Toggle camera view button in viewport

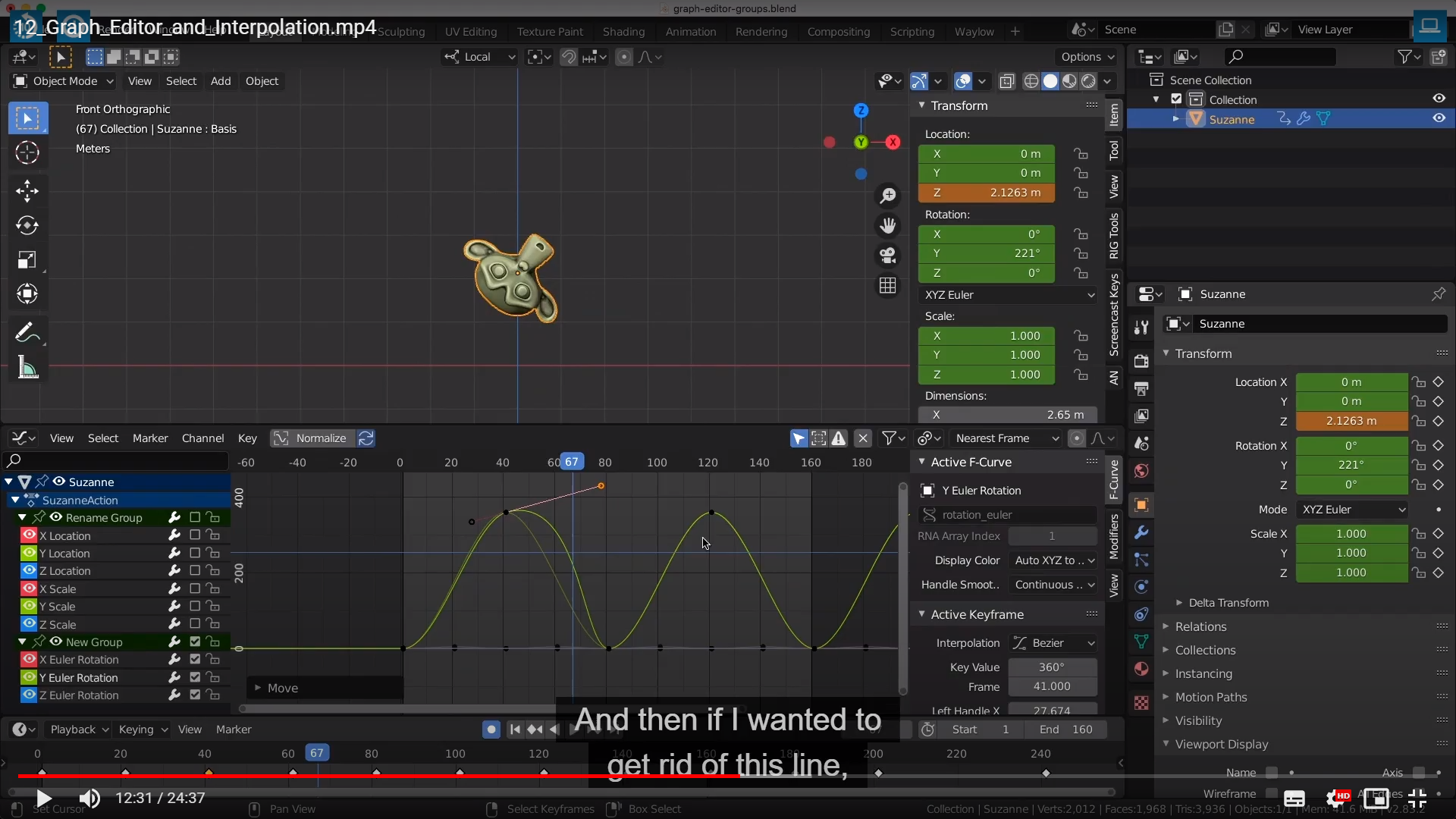pyautogui.click(x=887, y=256)
